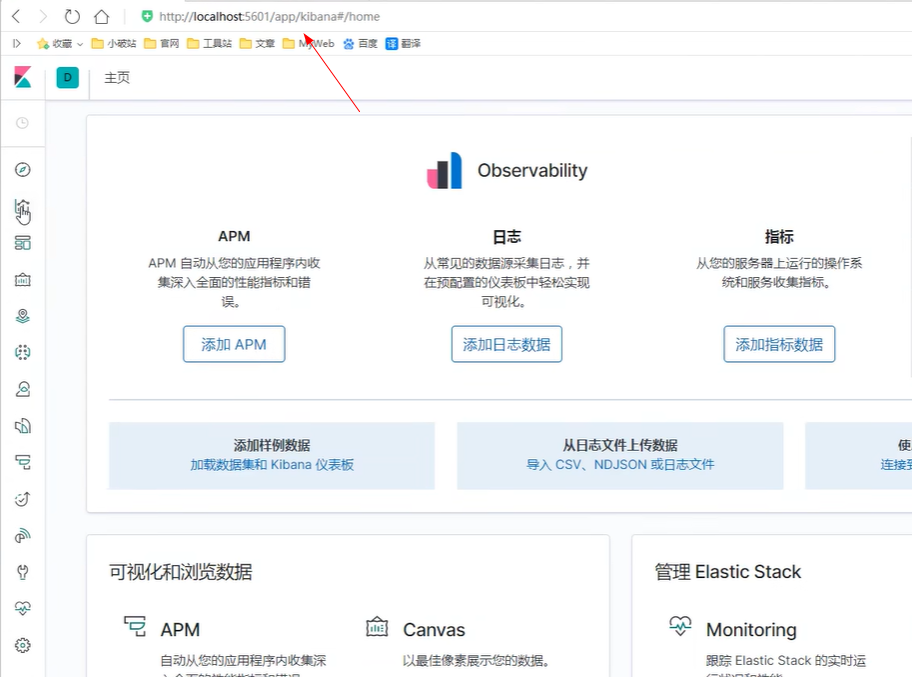Click the 从日志文件上传数据 heading

point(620,446)
